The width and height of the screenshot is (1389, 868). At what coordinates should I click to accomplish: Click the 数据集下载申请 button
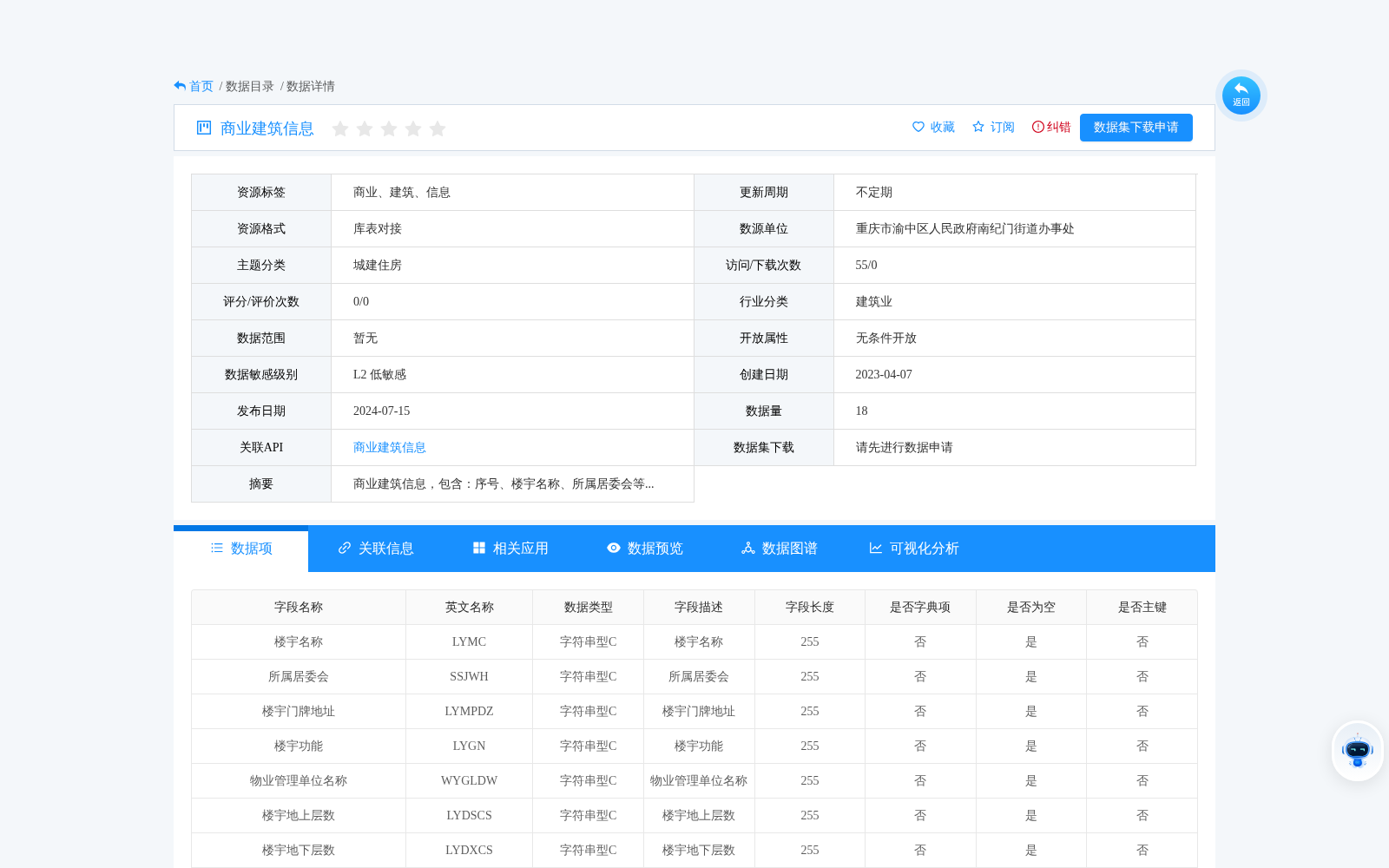pos(1136,127)
